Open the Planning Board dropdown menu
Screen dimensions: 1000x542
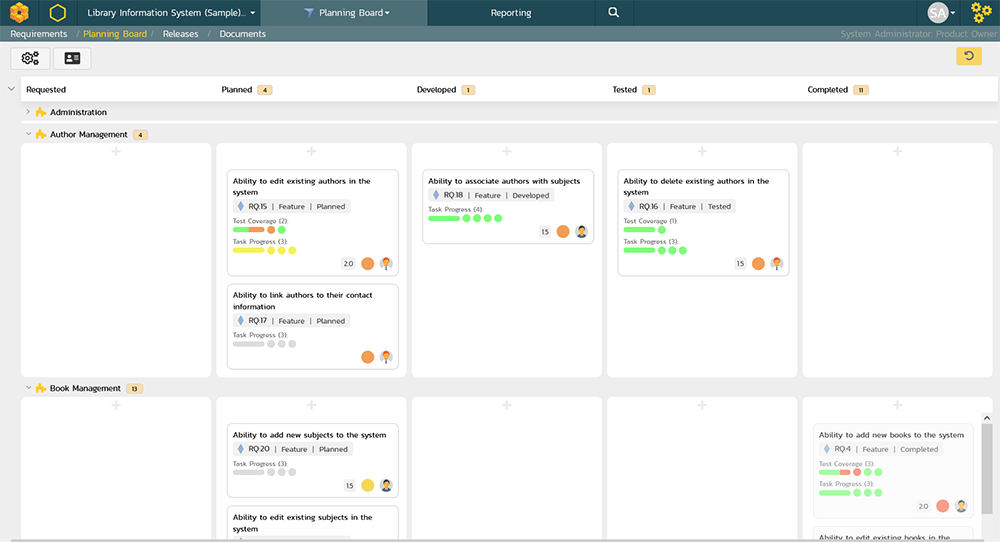pos(353,13)
